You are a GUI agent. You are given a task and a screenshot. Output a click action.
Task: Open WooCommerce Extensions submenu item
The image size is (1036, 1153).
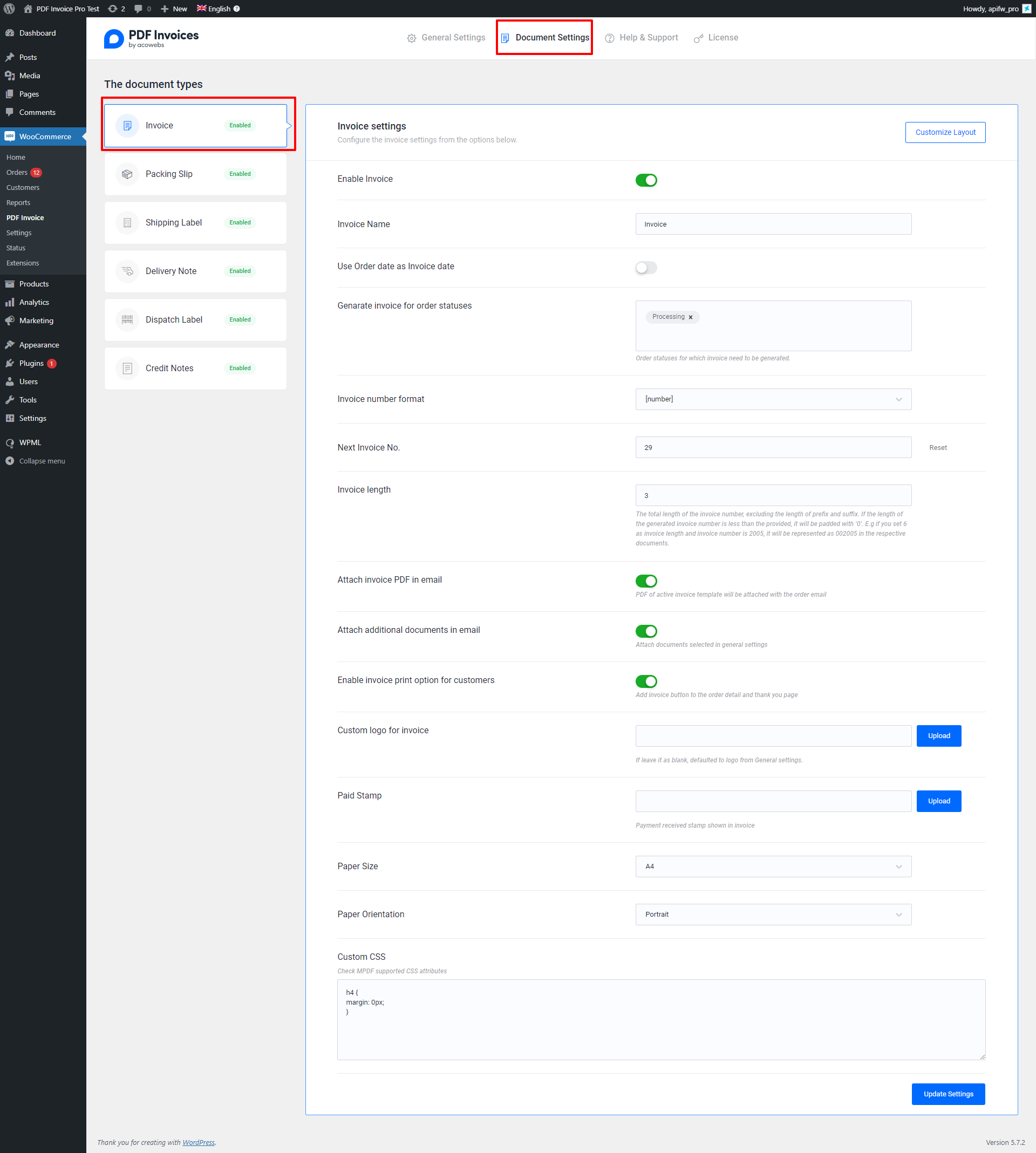tap(23, 263)
